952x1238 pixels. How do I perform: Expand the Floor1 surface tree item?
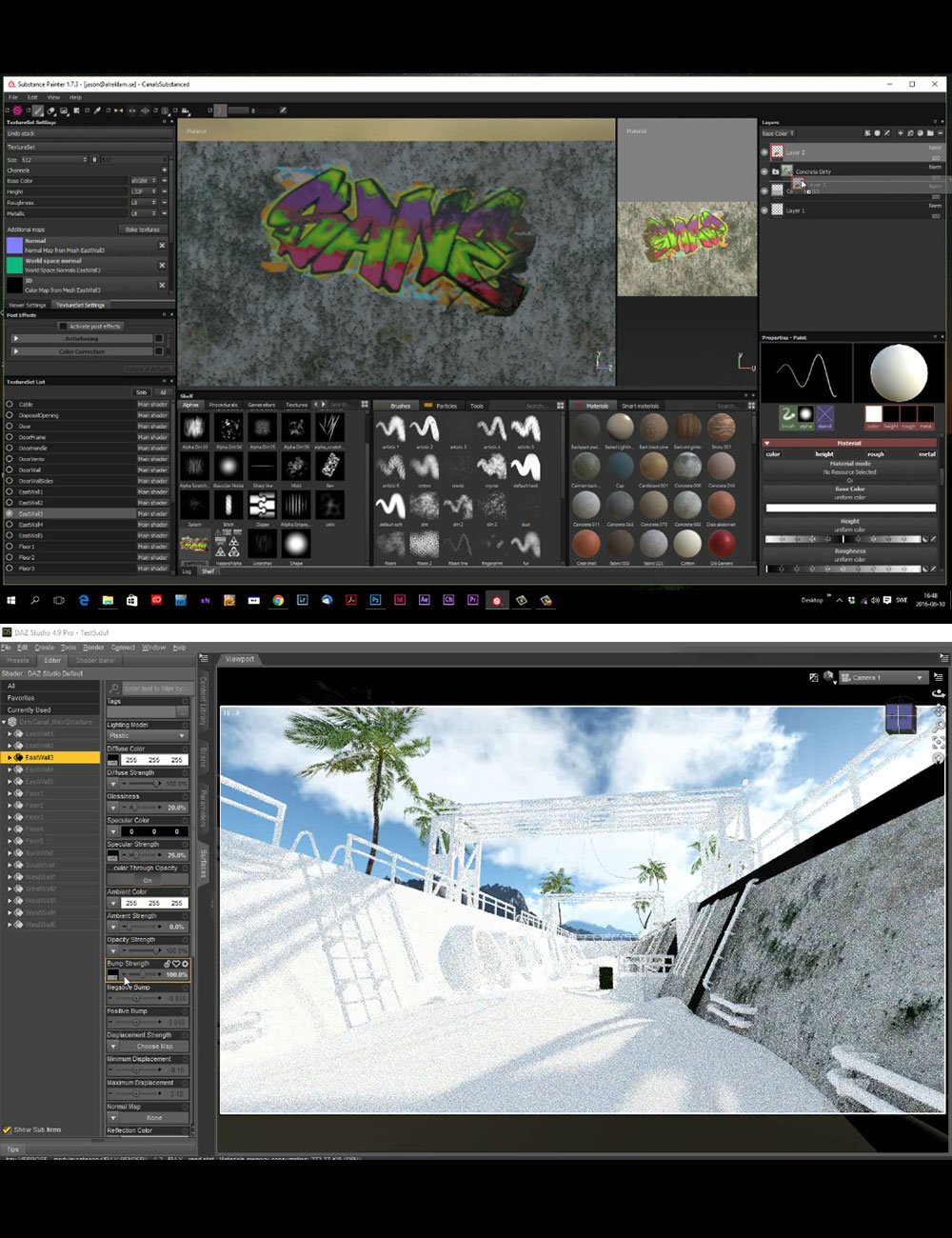click(x=10, y=793)
